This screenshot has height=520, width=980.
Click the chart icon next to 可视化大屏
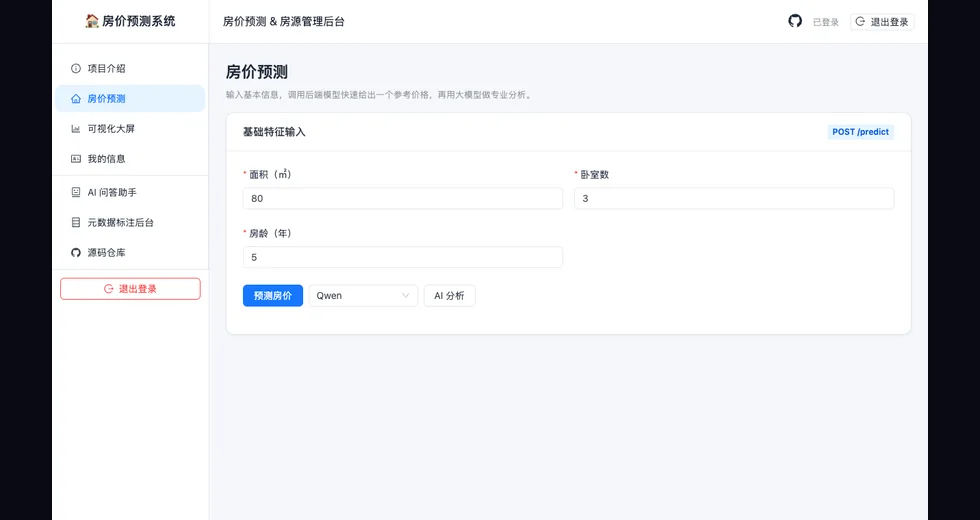76,128
